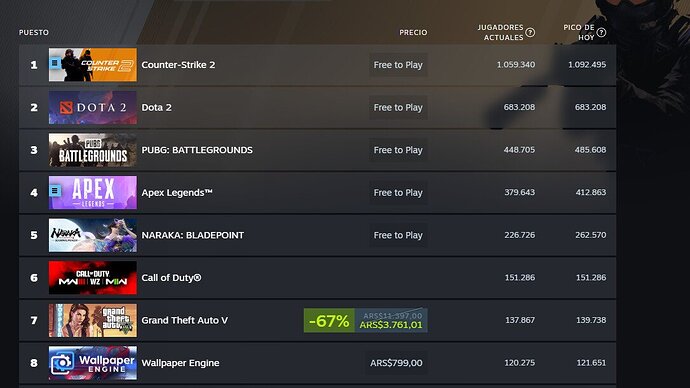
Task: Open the Grand Theft Auto V capsule image
Action: (x=93, y=320)
